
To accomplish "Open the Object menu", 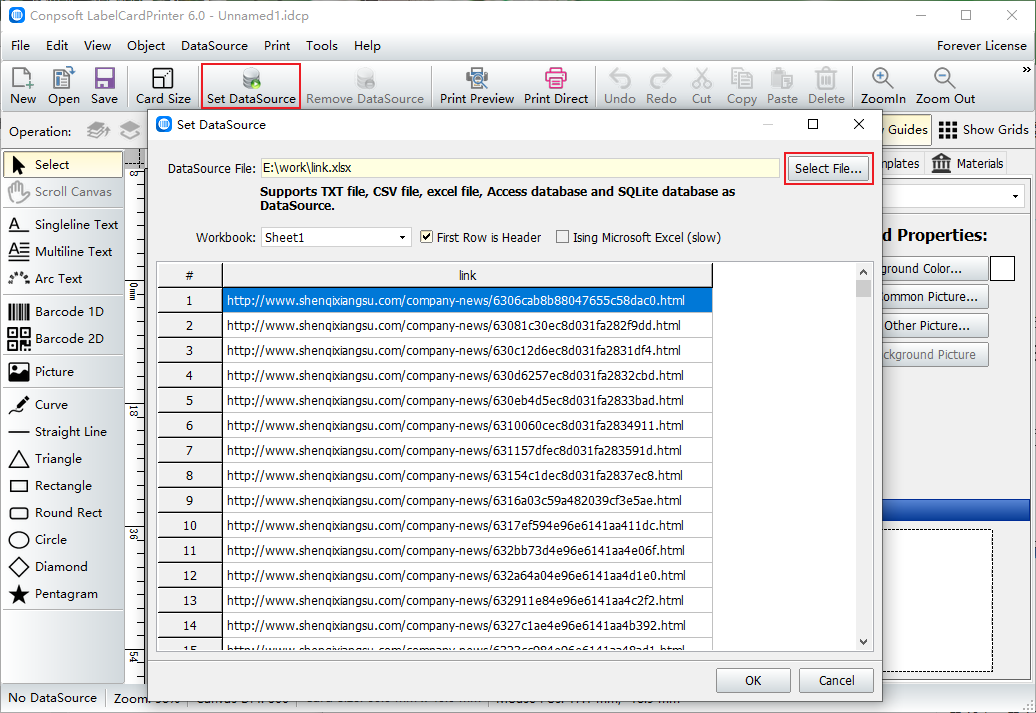I will tap(146, 46).
